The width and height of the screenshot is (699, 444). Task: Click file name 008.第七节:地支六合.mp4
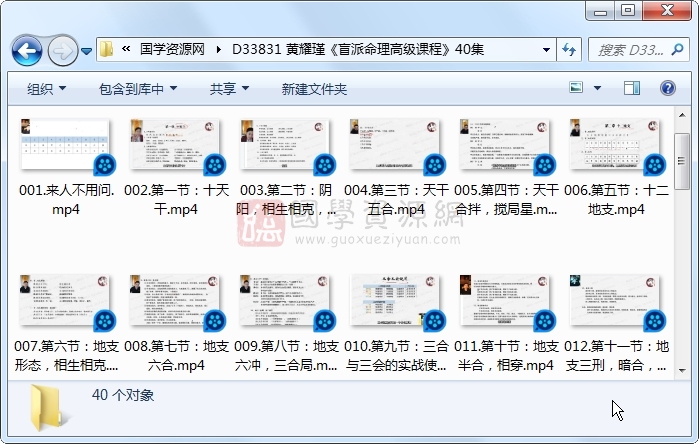click(176, 356)
